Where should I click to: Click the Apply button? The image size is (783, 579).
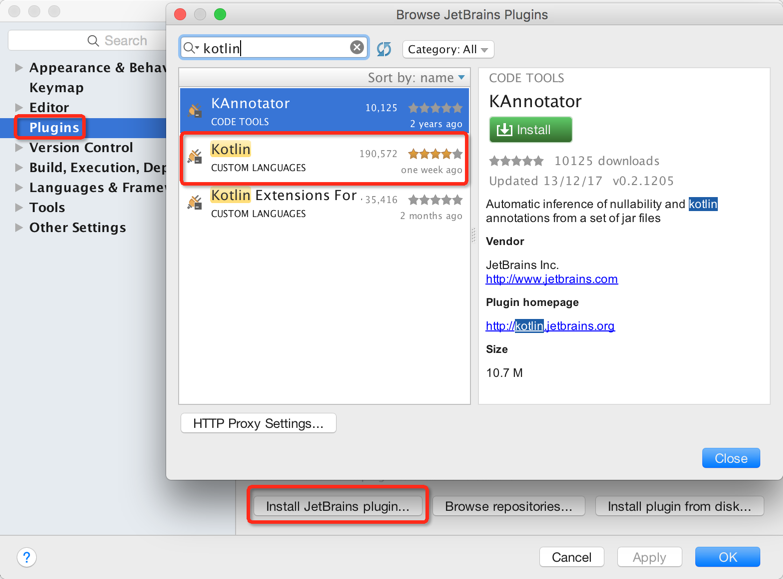coord(649,557)
